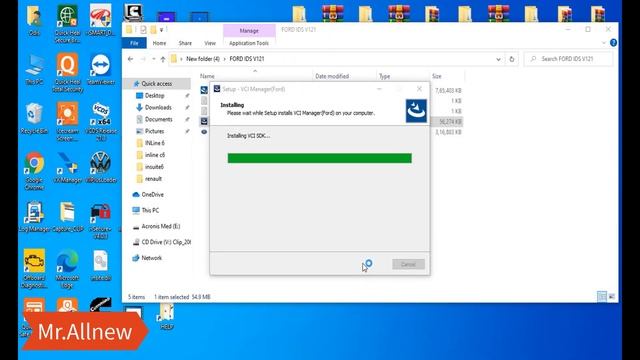This screenshot has width=640, height=360.
Task: Sort by the Size column header
Action: coord(437,76)
